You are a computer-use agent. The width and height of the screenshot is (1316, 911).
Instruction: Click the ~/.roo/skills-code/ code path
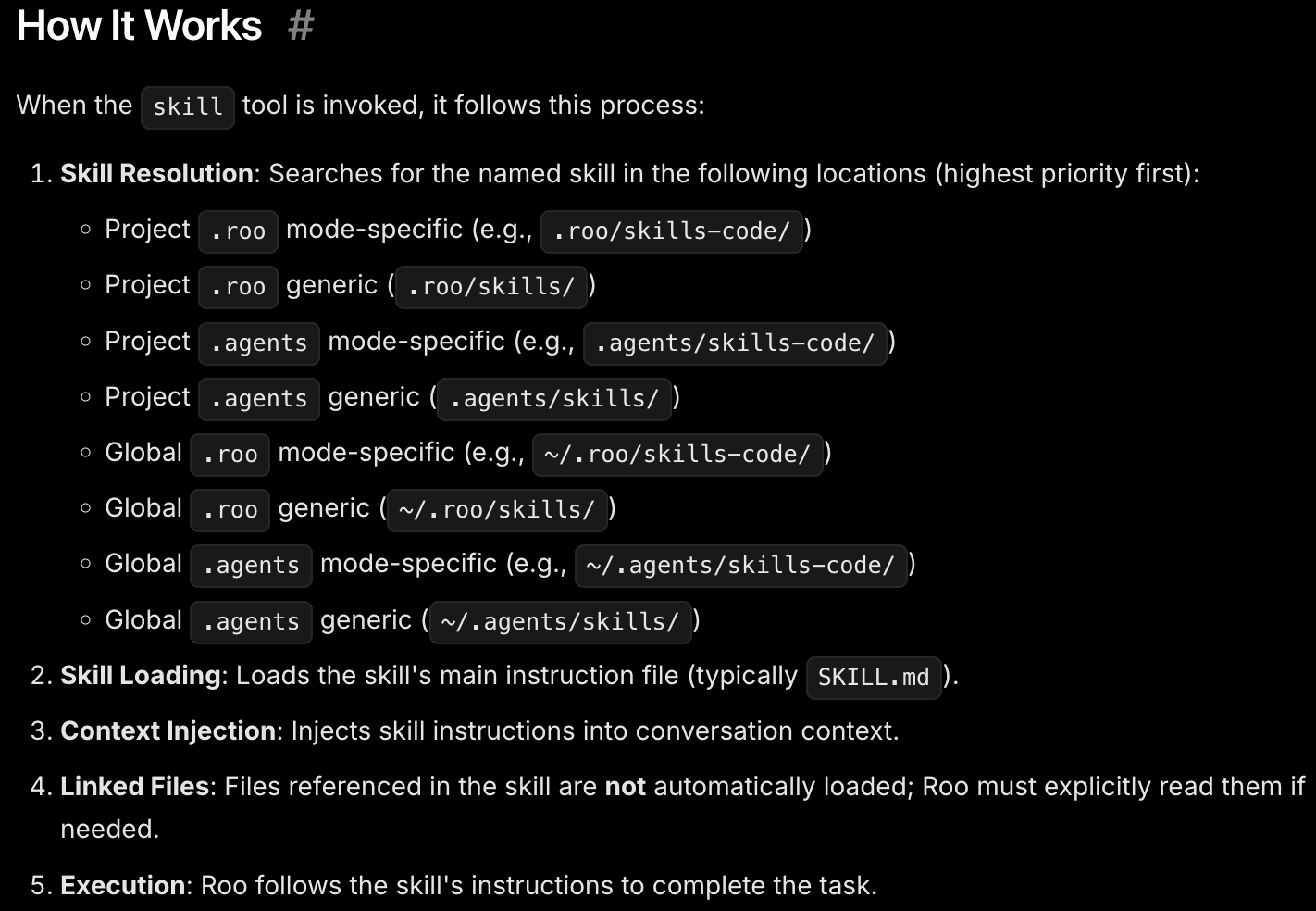677,455
